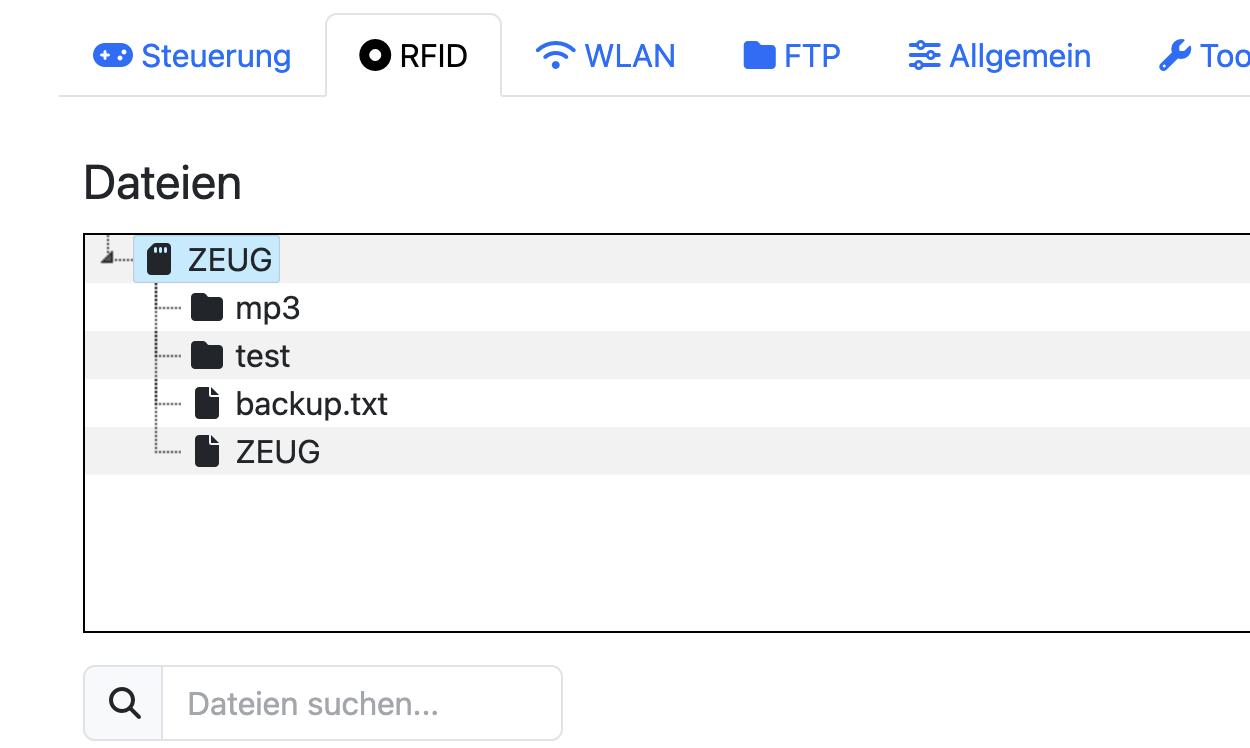Click the Allgemein sliders icon
This screenshot has width=1250, height=748.
924,56
